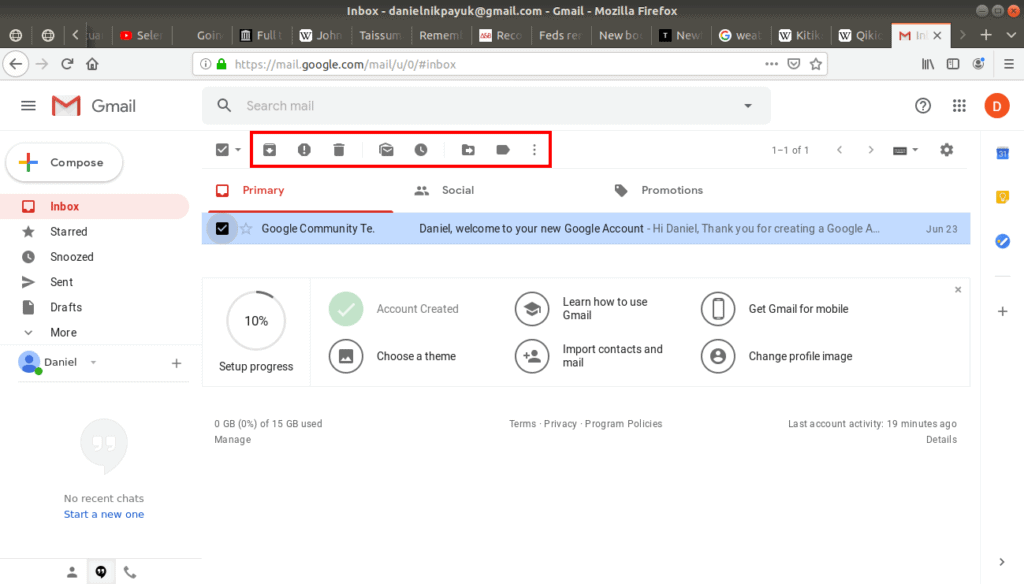1024x584 pixels.
Task: Open Google Tasks side panel icon
Action: [1002, 241]
